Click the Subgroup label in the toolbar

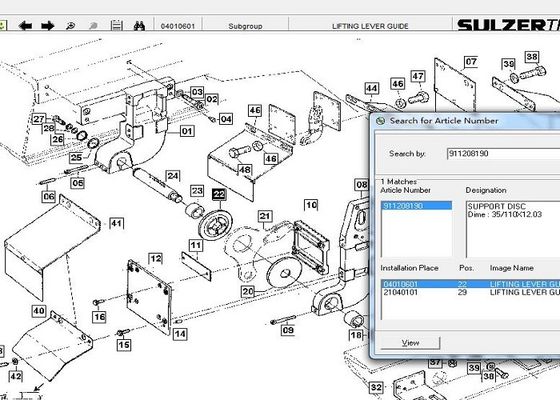[x=245, y=26]
